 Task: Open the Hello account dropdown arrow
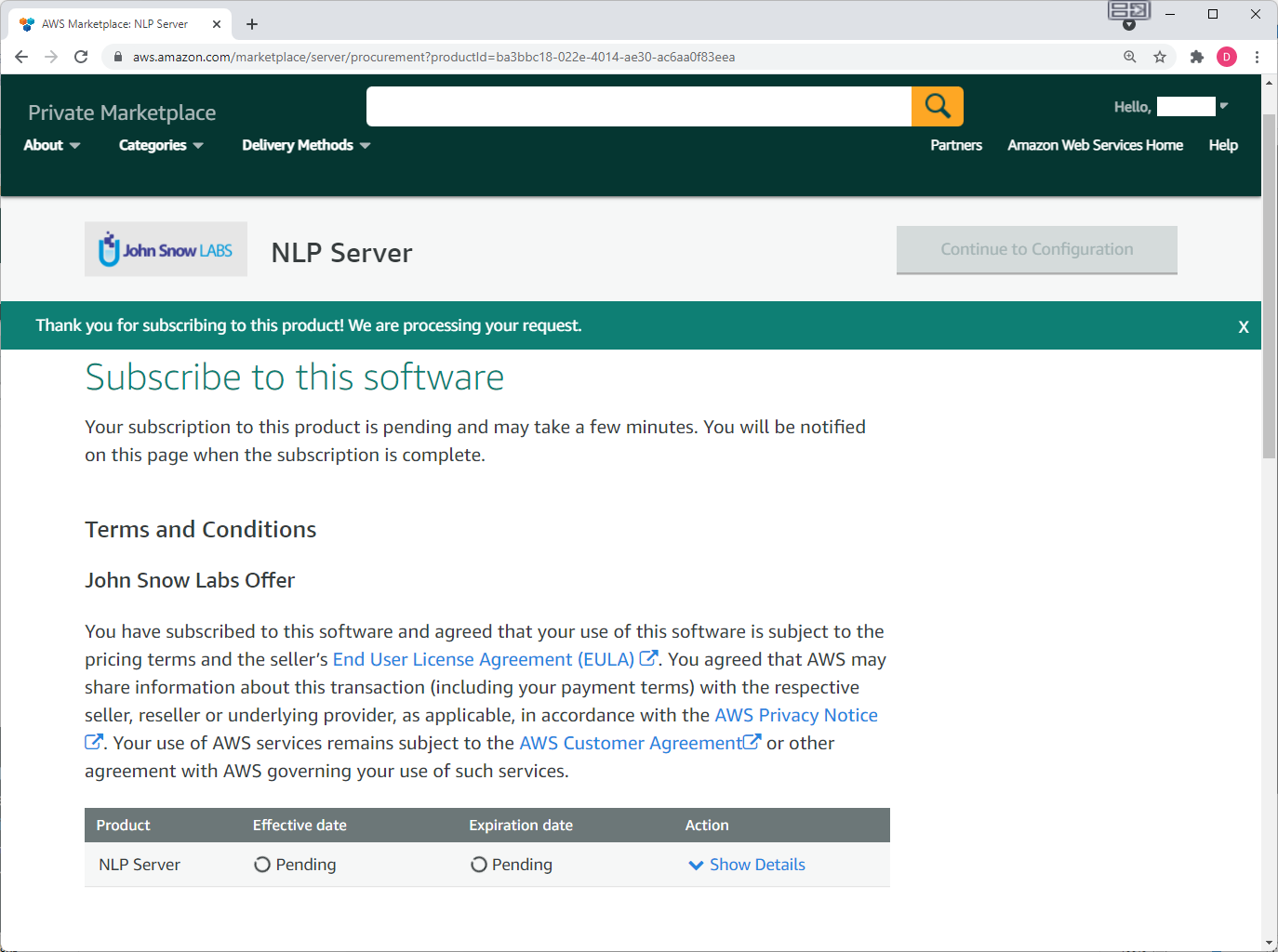[1224, 106]
